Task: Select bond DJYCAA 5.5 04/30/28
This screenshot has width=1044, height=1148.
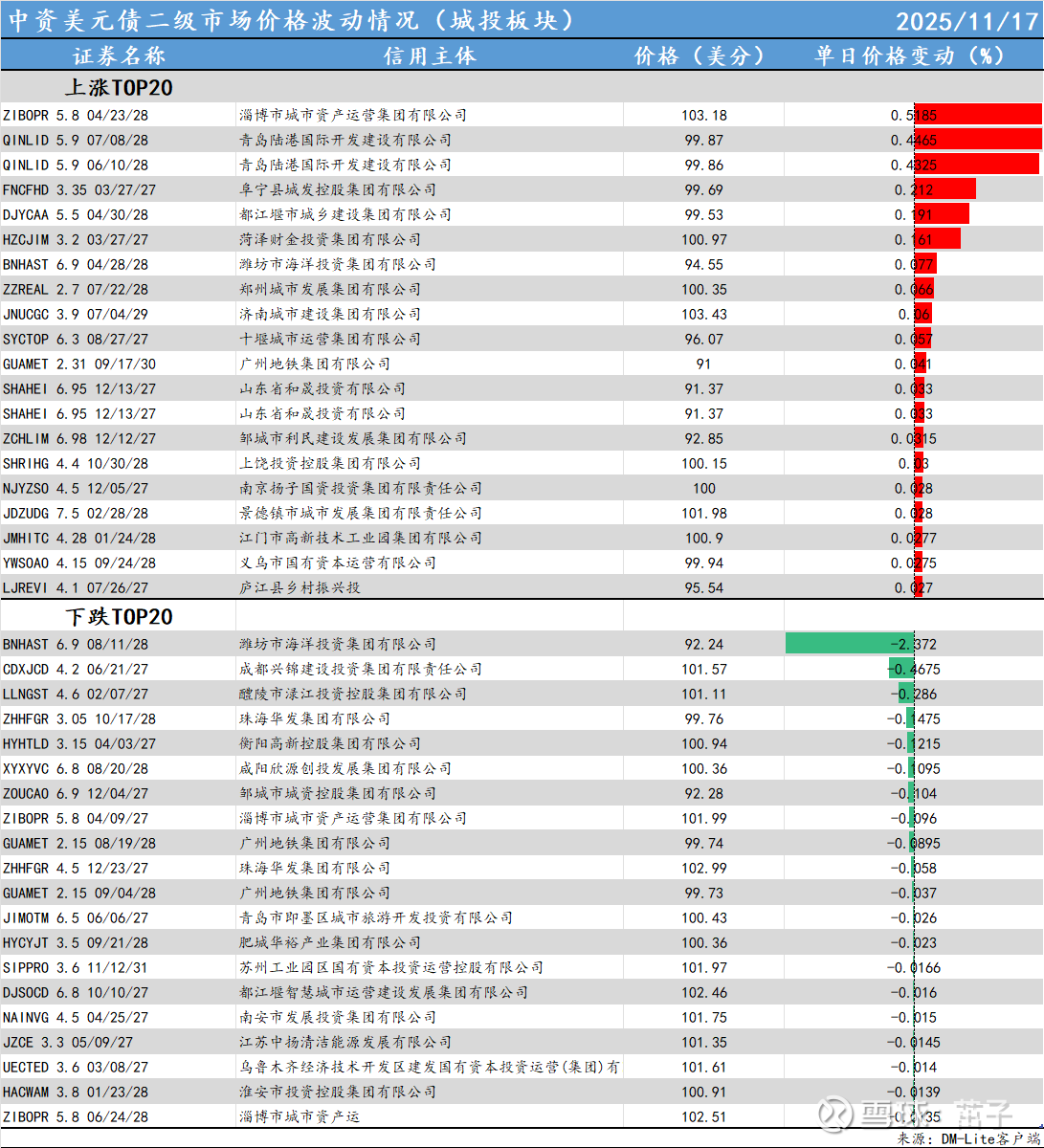Action: click(x=76, y=214)
